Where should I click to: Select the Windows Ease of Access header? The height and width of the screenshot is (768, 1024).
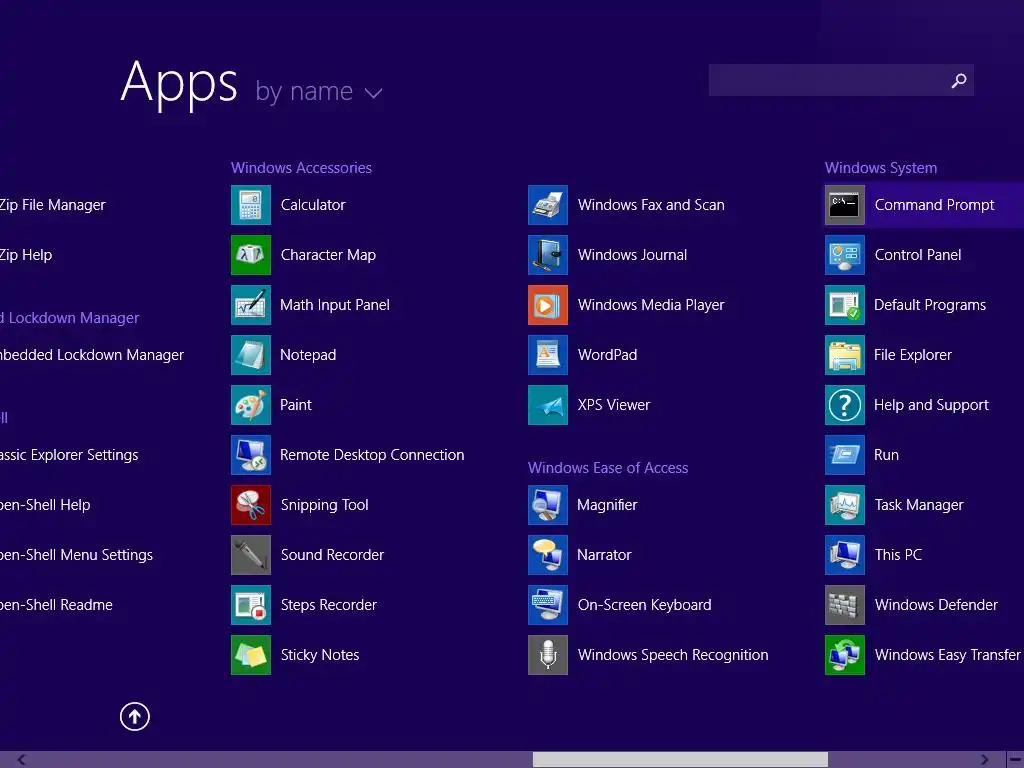pyautogui.click(x=608, y=468)
